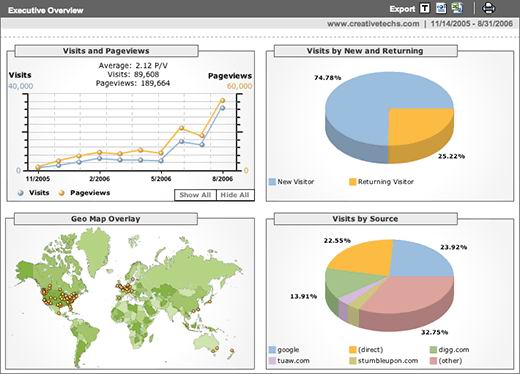Viewport: 520px width, 374px height.
Task: Click the Executive Overview heading
Action: [x=46, y=10]
